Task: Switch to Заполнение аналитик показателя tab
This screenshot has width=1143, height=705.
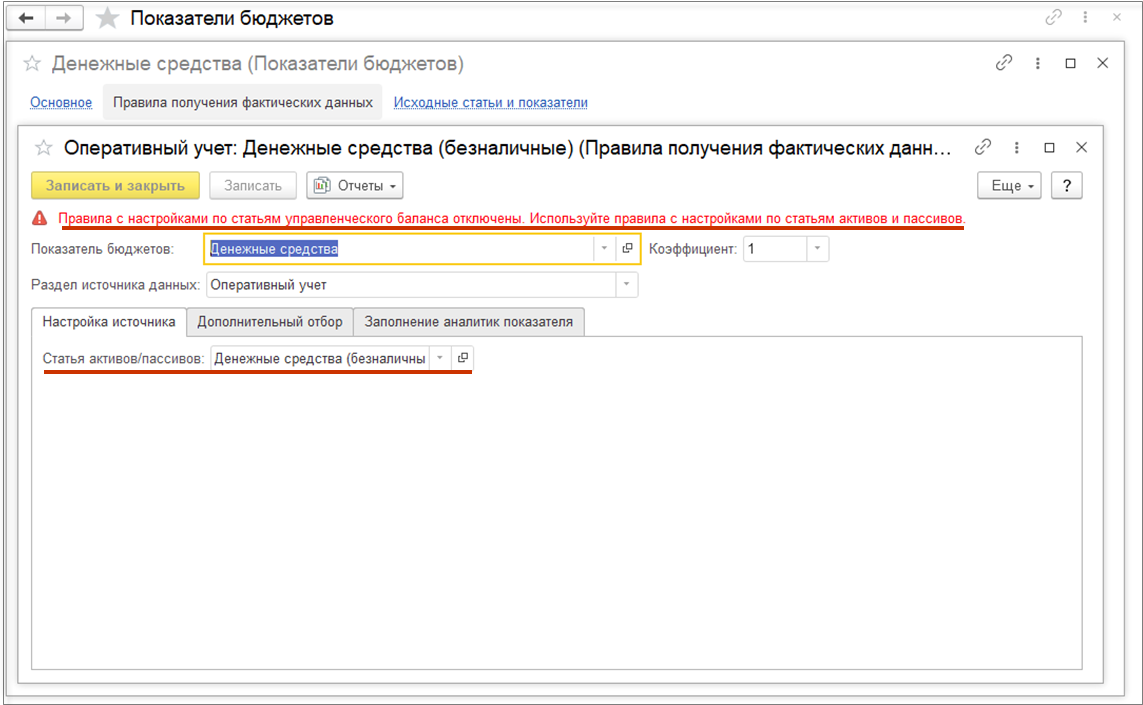Action: 469,322
